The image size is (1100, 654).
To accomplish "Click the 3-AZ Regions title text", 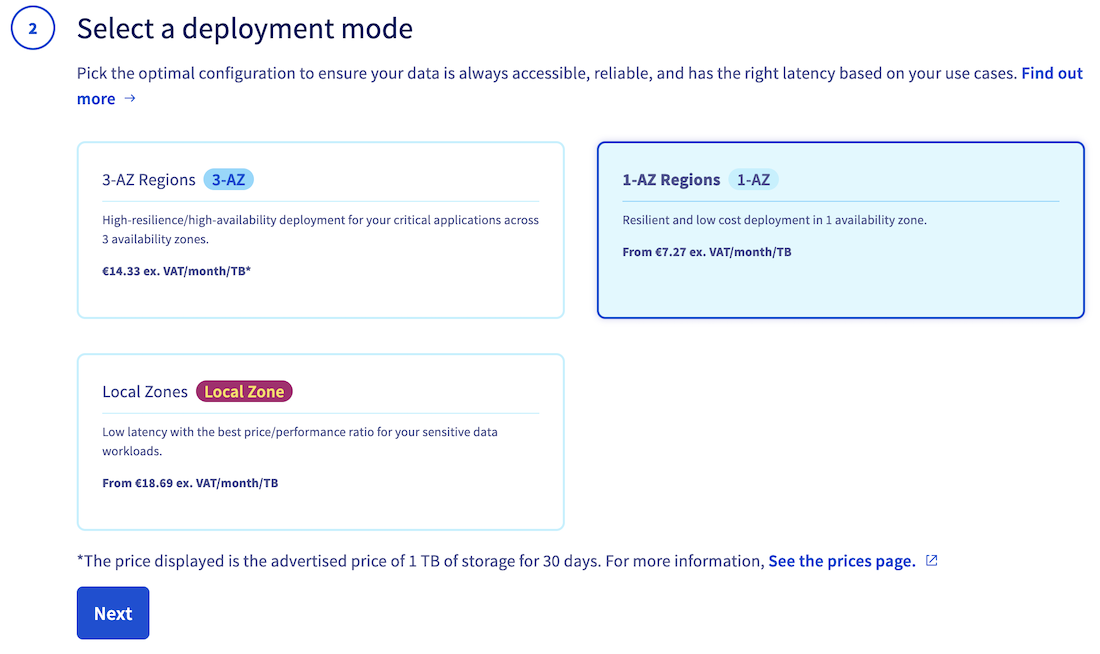I will coord(149,180).
